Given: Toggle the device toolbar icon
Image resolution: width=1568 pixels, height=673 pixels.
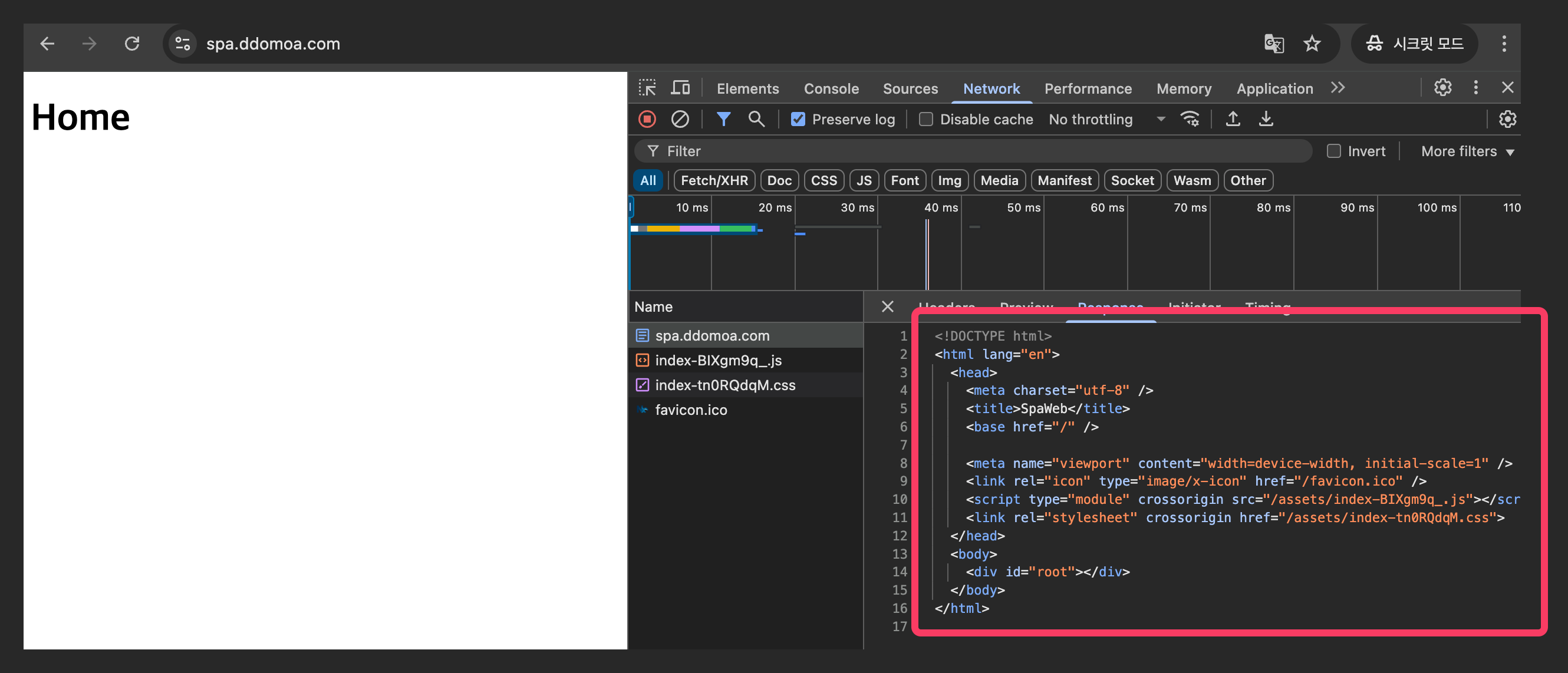Looking at the screenshot, I should pyautogui.click(x=680, y=88).
